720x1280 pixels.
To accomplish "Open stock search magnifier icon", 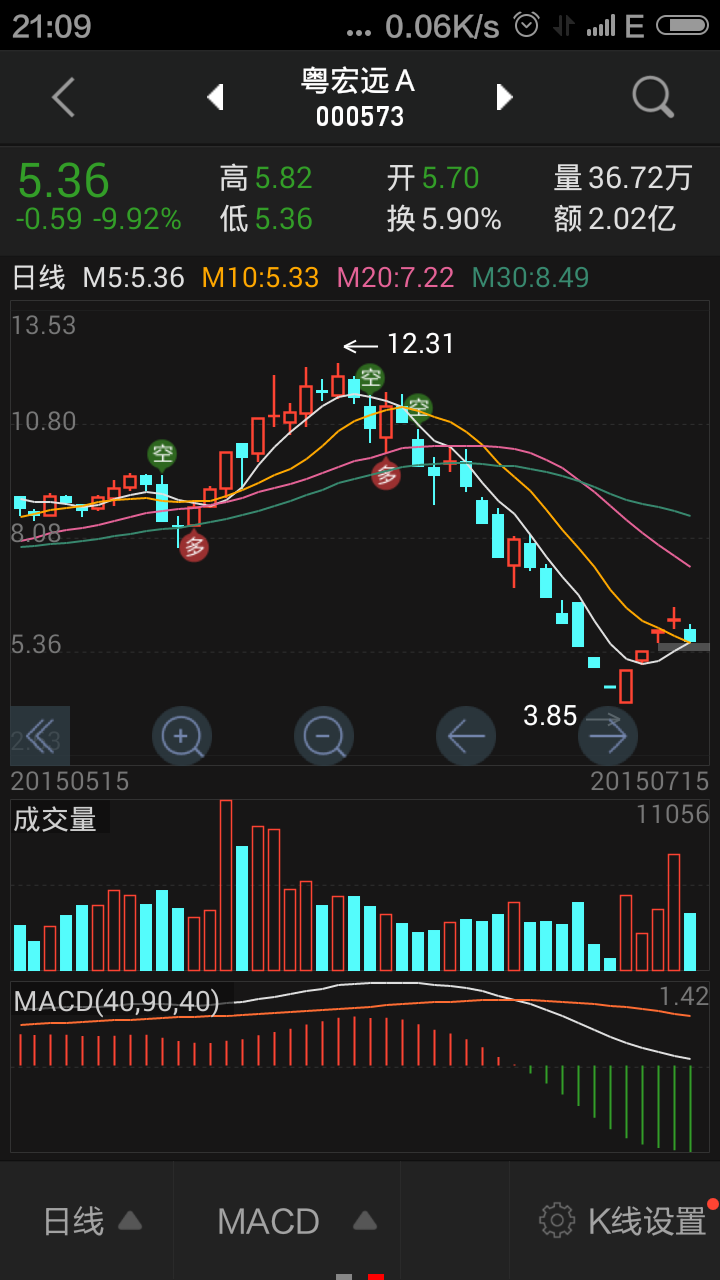I will click(654, 97).
